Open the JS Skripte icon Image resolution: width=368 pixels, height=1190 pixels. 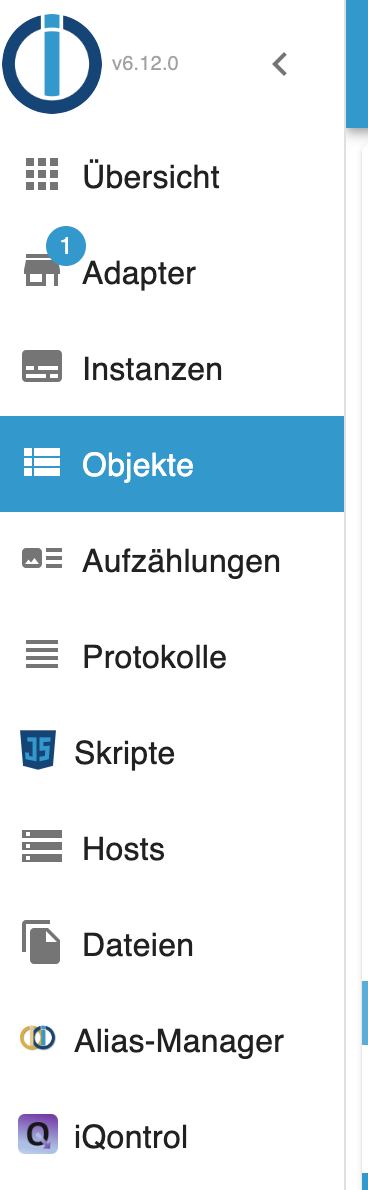click(x=38, y=750)
